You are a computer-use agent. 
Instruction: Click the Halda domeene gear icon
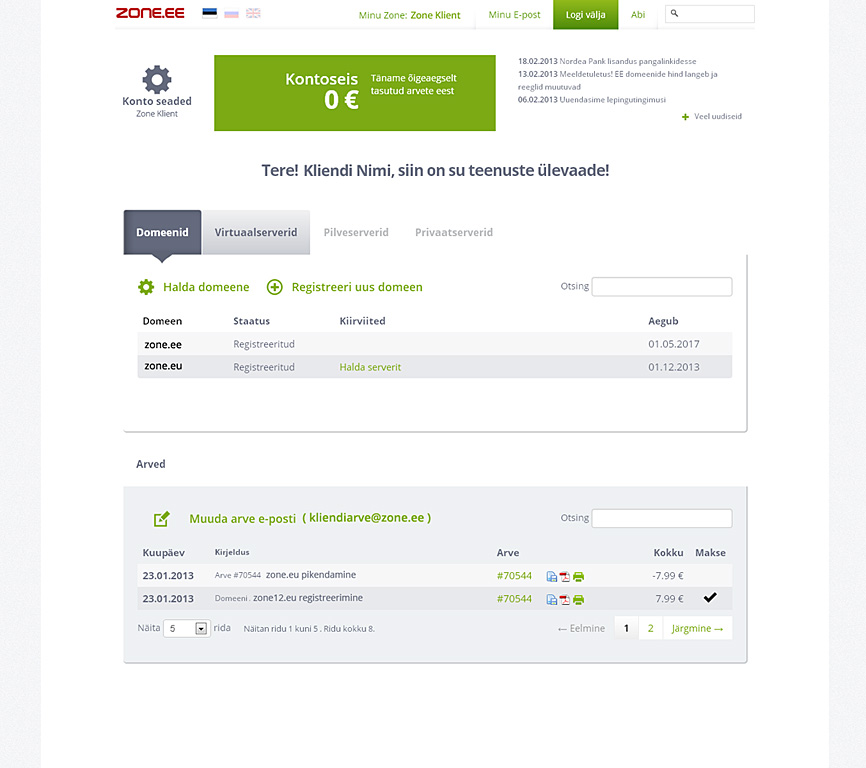coord(146,287)
